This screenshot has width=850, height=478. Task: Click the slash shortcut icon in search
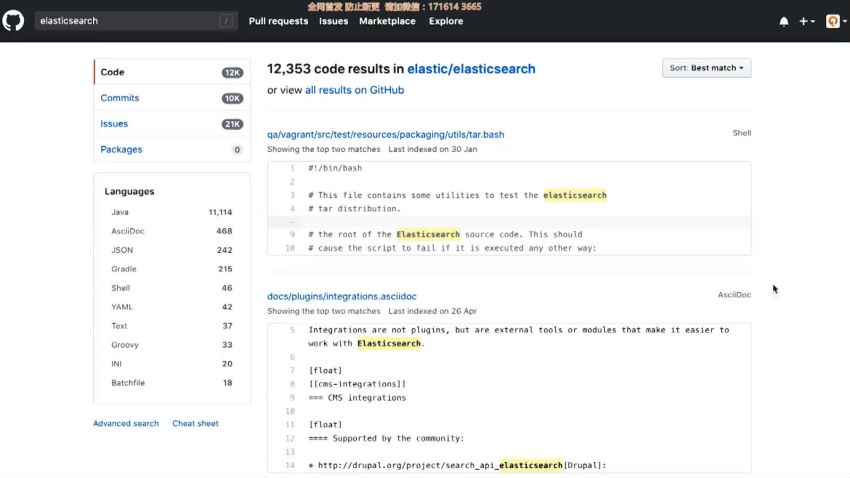[x=227, y=21]
